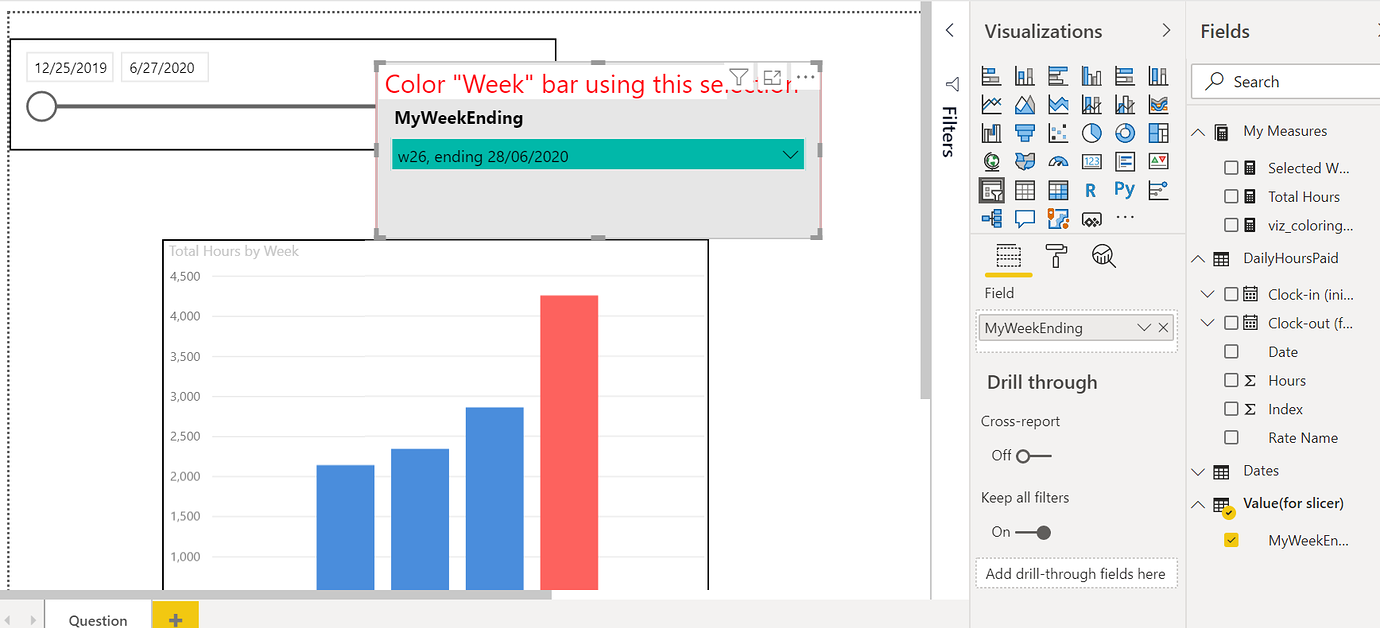This screenshot has height=628, width=1380.
Task: Open the Format (paint roller) pane
Action: pos(1056,258)
